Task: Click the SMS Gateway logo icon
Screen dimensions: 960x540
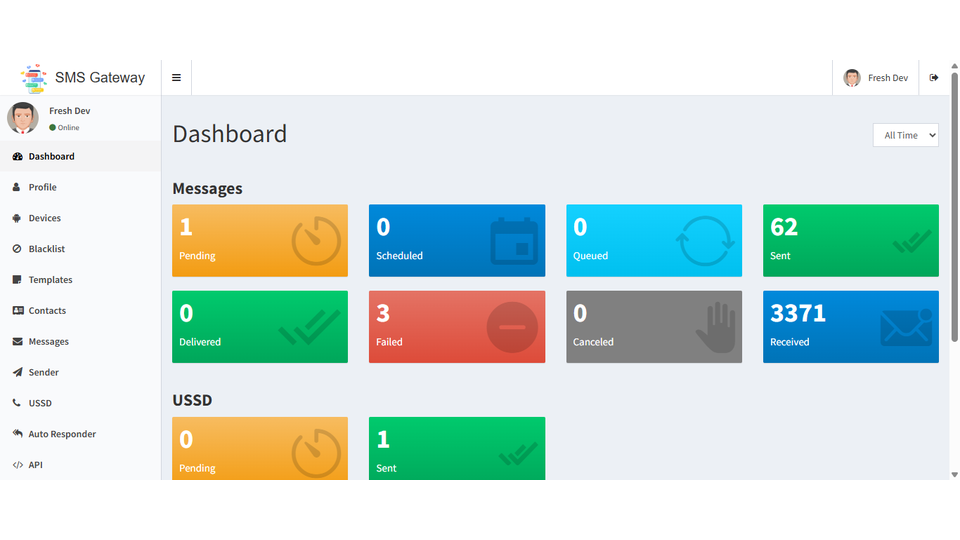Action: coord(34,78)
